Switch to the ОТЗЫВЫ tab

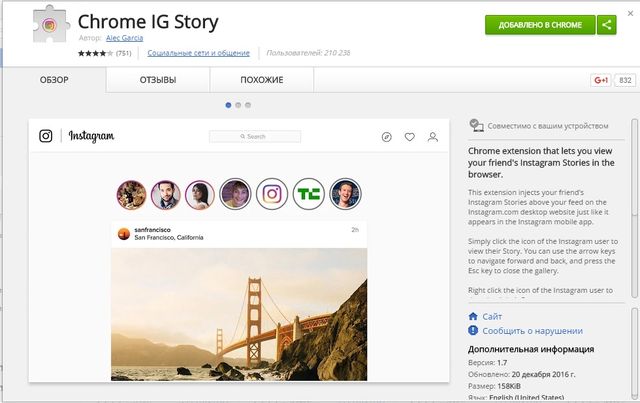coord(158,80)
